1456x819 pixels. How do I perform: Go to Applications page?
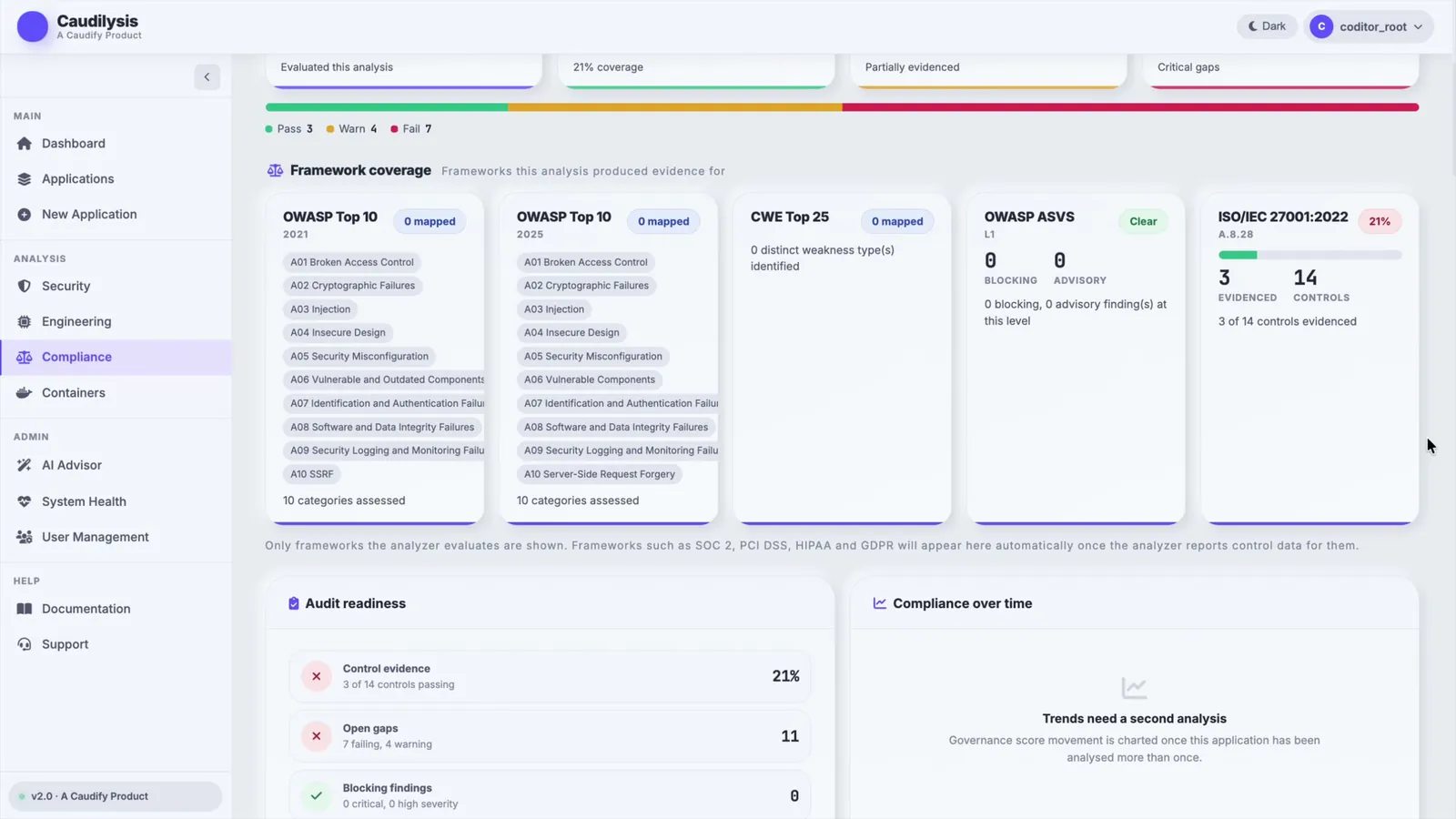(116, 179)
